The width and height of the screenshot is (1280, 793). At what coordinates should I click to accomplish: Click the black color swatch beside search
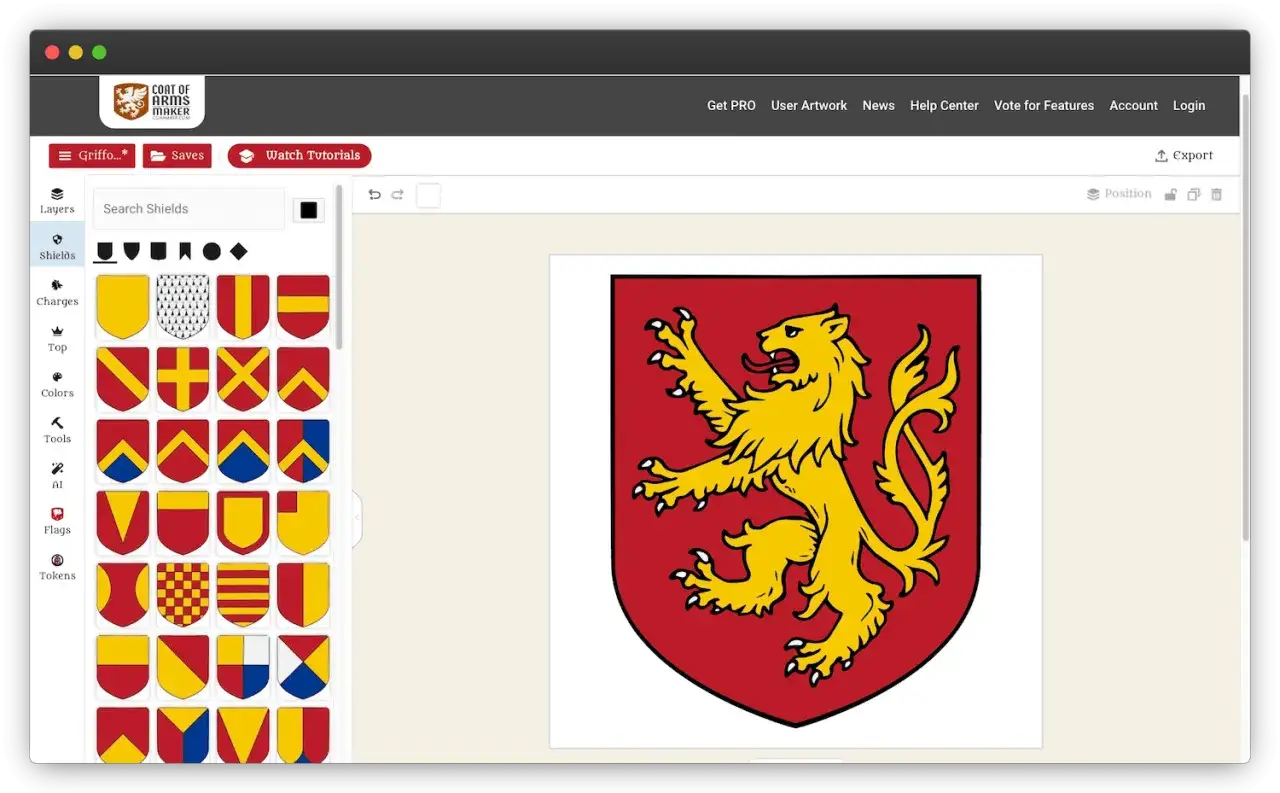click(309, 209)
